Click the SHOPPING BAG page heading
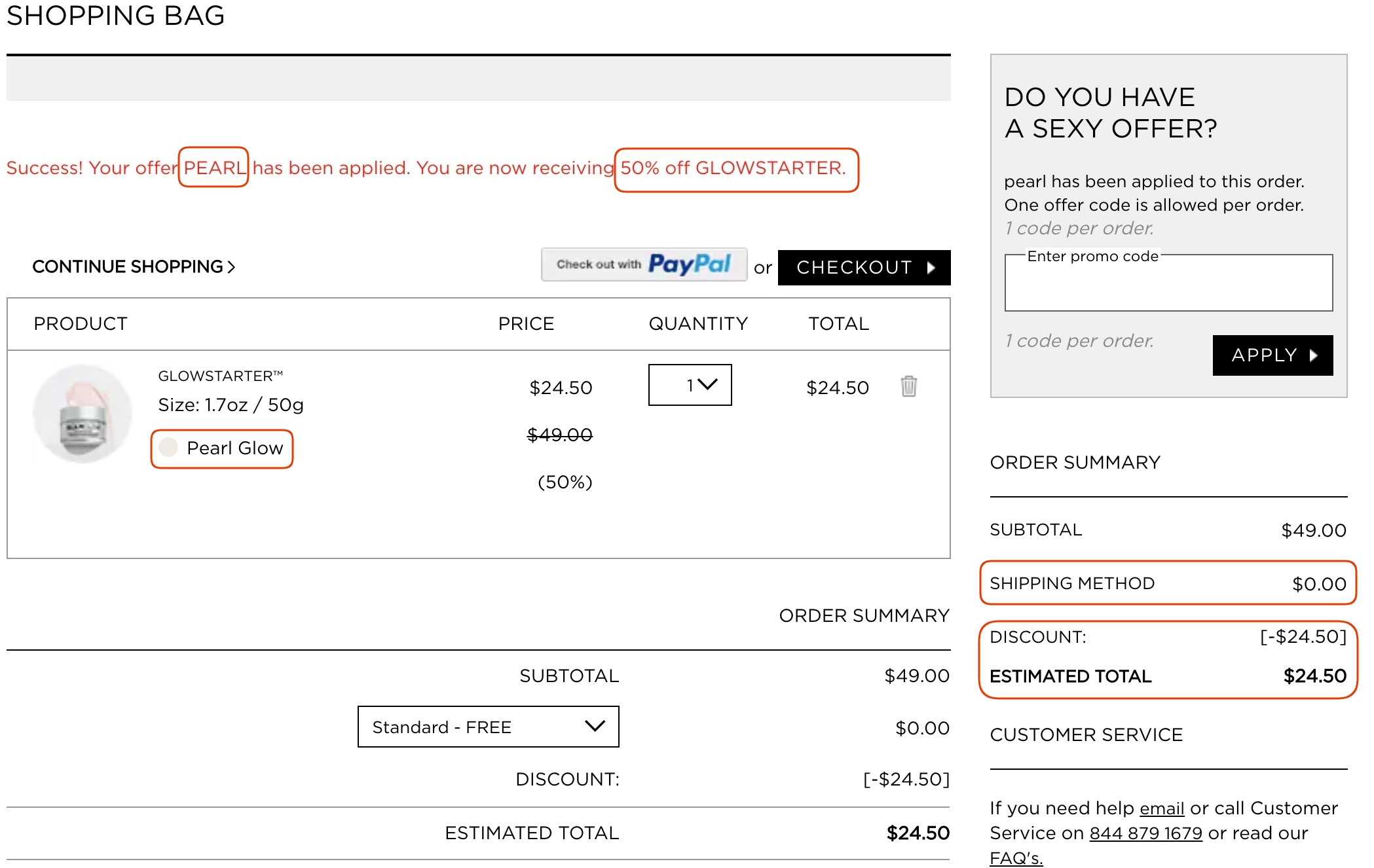The image size is (1374, 868). tap(115, 14)
